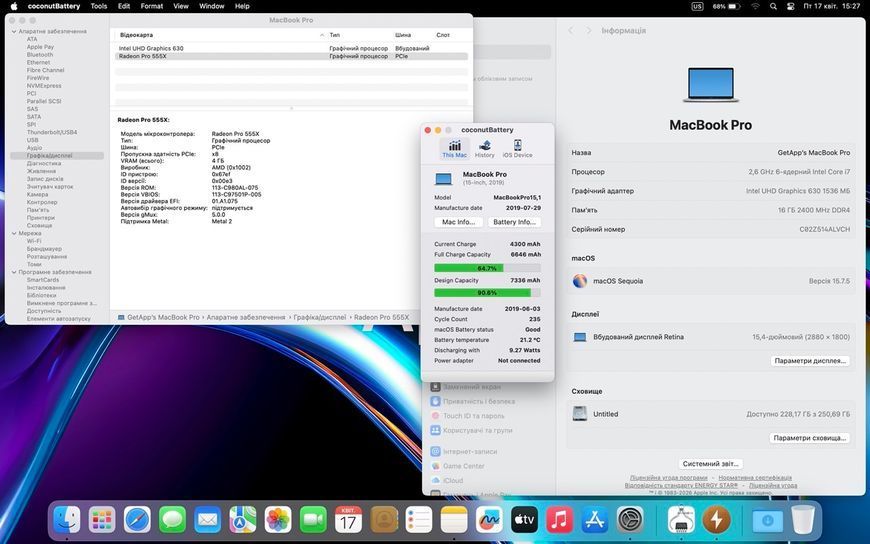Open Maps from the Dock
The height and width of the screenshot is (544, 870).
[x=242, y=520]
